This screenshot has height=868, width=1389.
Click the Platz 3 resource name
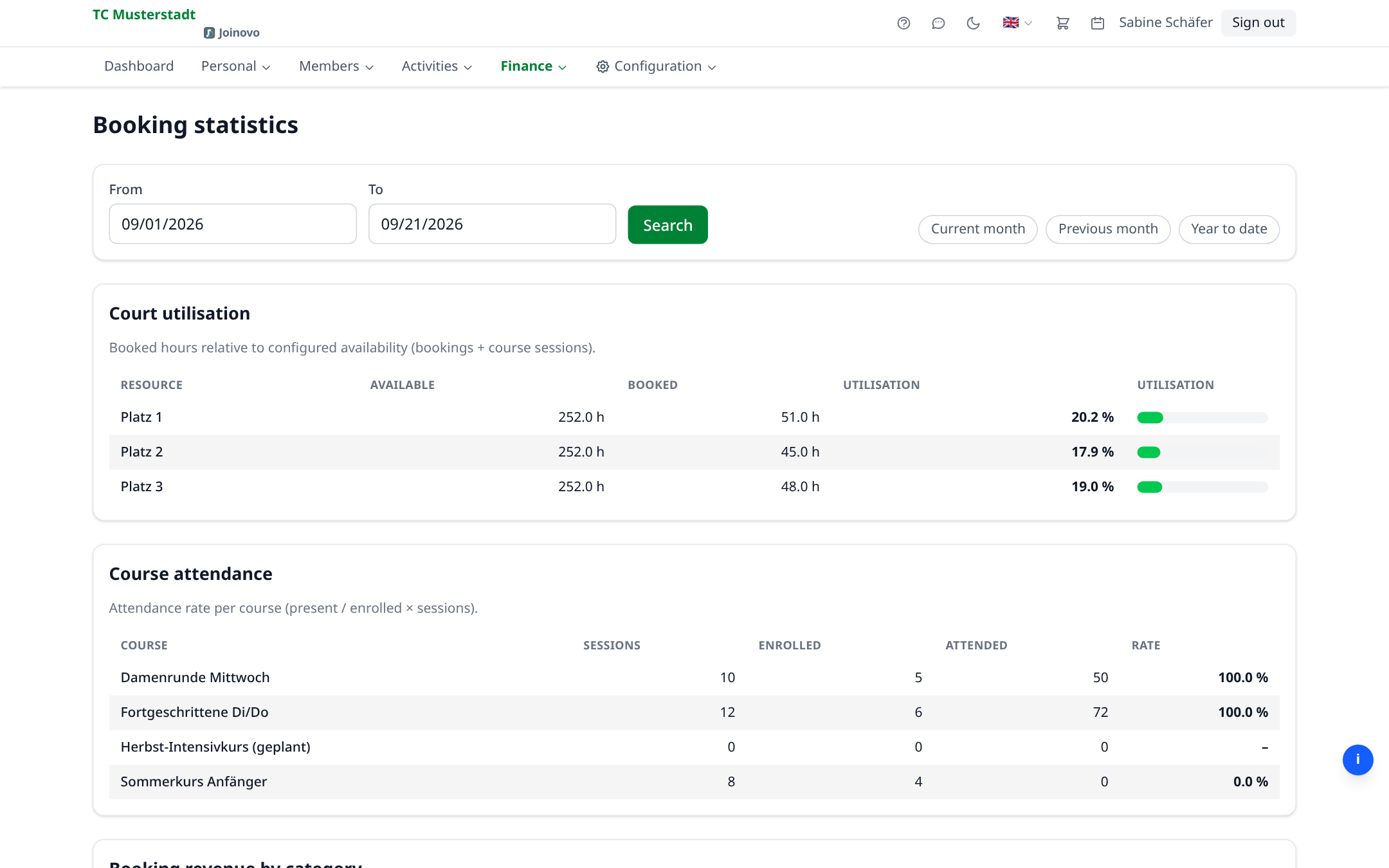pos(141,487)
